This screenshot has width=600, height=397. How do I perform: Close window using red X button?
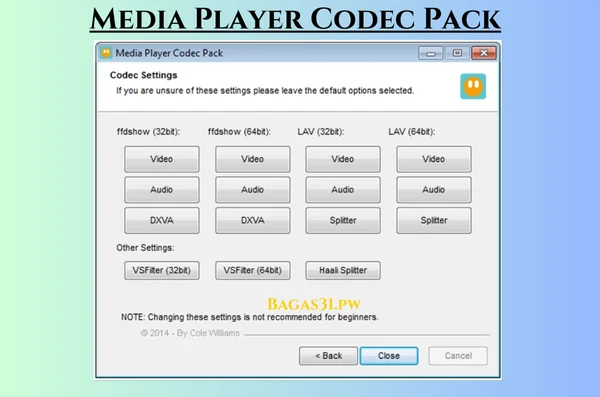click(x=484, y=53)
